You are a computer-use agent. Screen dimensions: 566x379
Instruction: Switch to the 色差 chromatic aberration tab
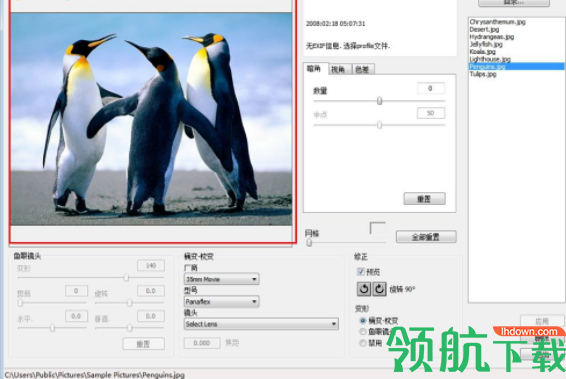pos(362,69)
